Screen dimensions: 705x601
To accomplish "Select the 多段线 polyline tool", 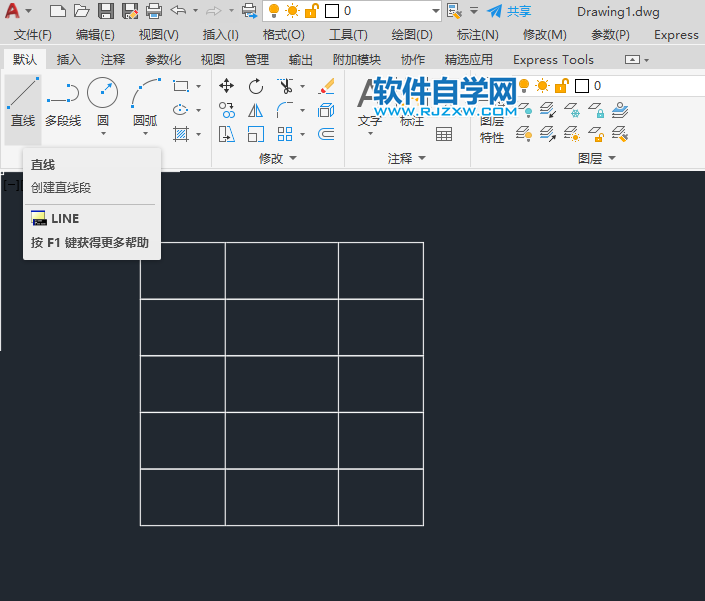I will [63, 102].
